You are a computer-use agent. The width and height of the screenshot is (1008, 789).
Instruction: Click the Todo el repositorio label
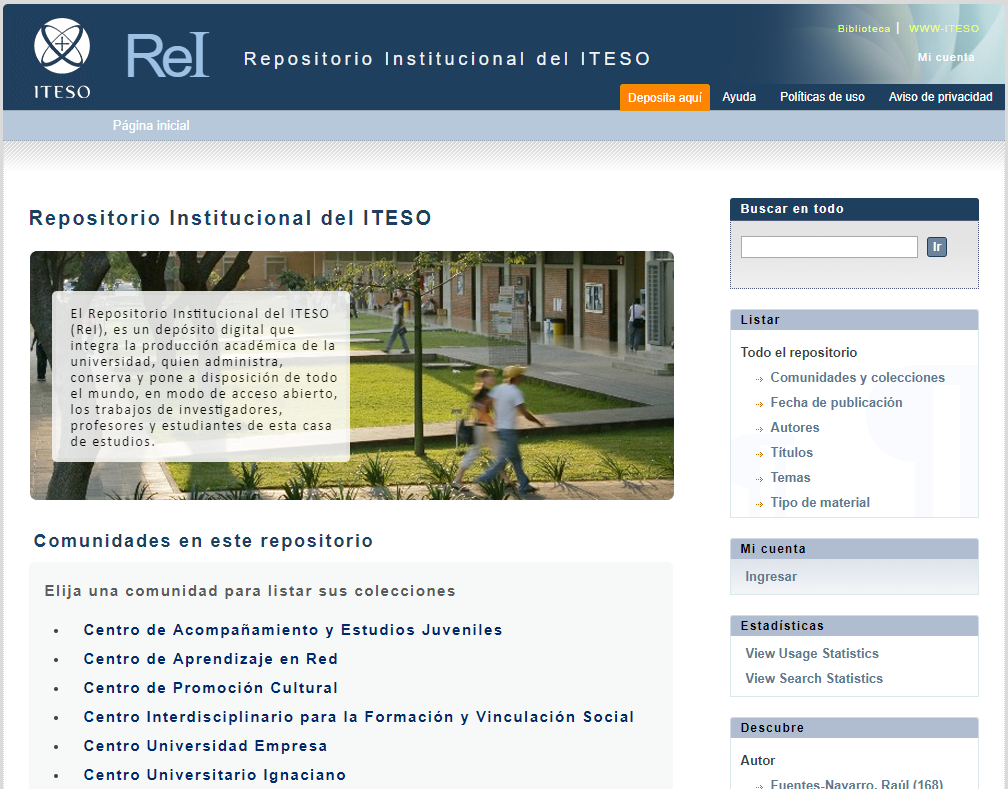point(798,352)
